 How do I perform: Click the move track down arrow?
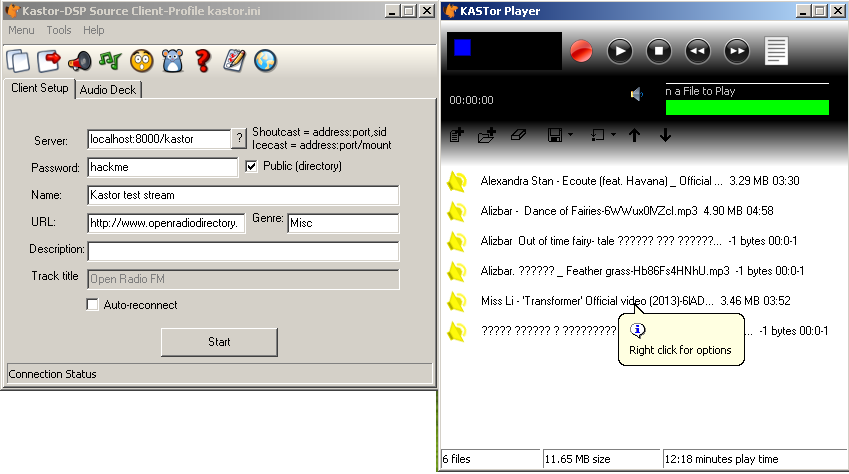coord(665,135)
